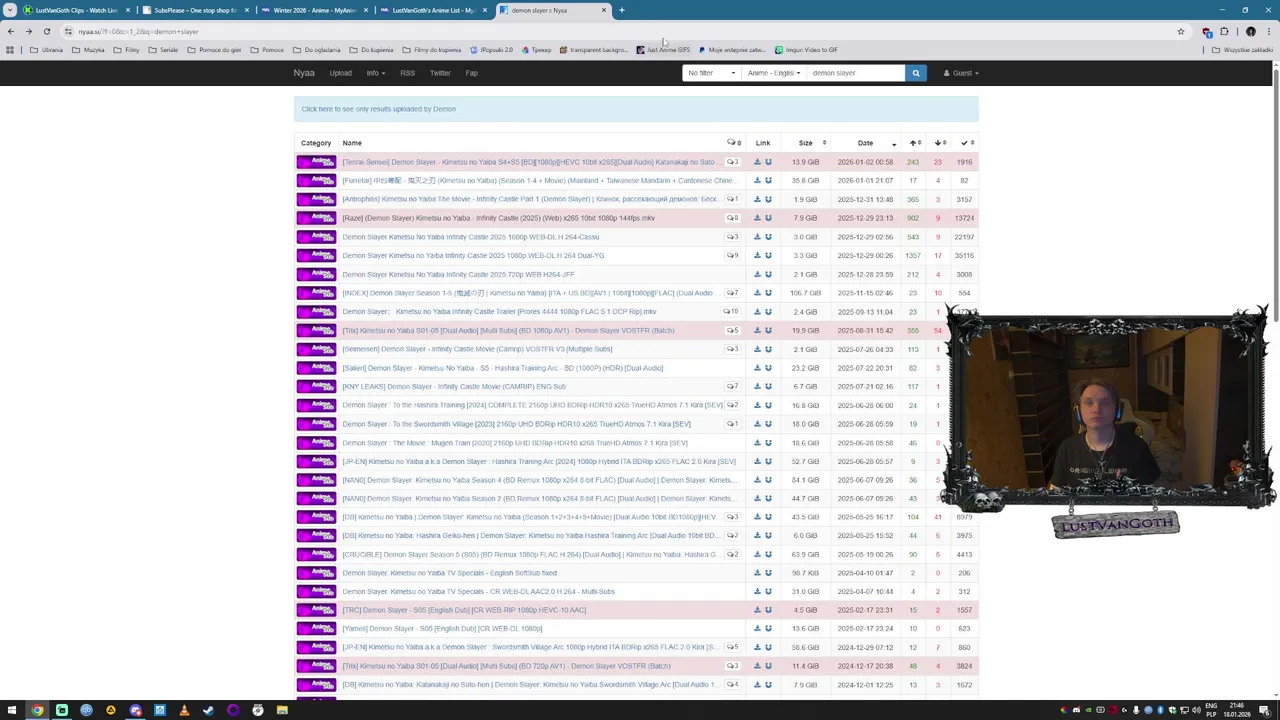Sort results by completed downloads checkmark column

tap(966, 143)
